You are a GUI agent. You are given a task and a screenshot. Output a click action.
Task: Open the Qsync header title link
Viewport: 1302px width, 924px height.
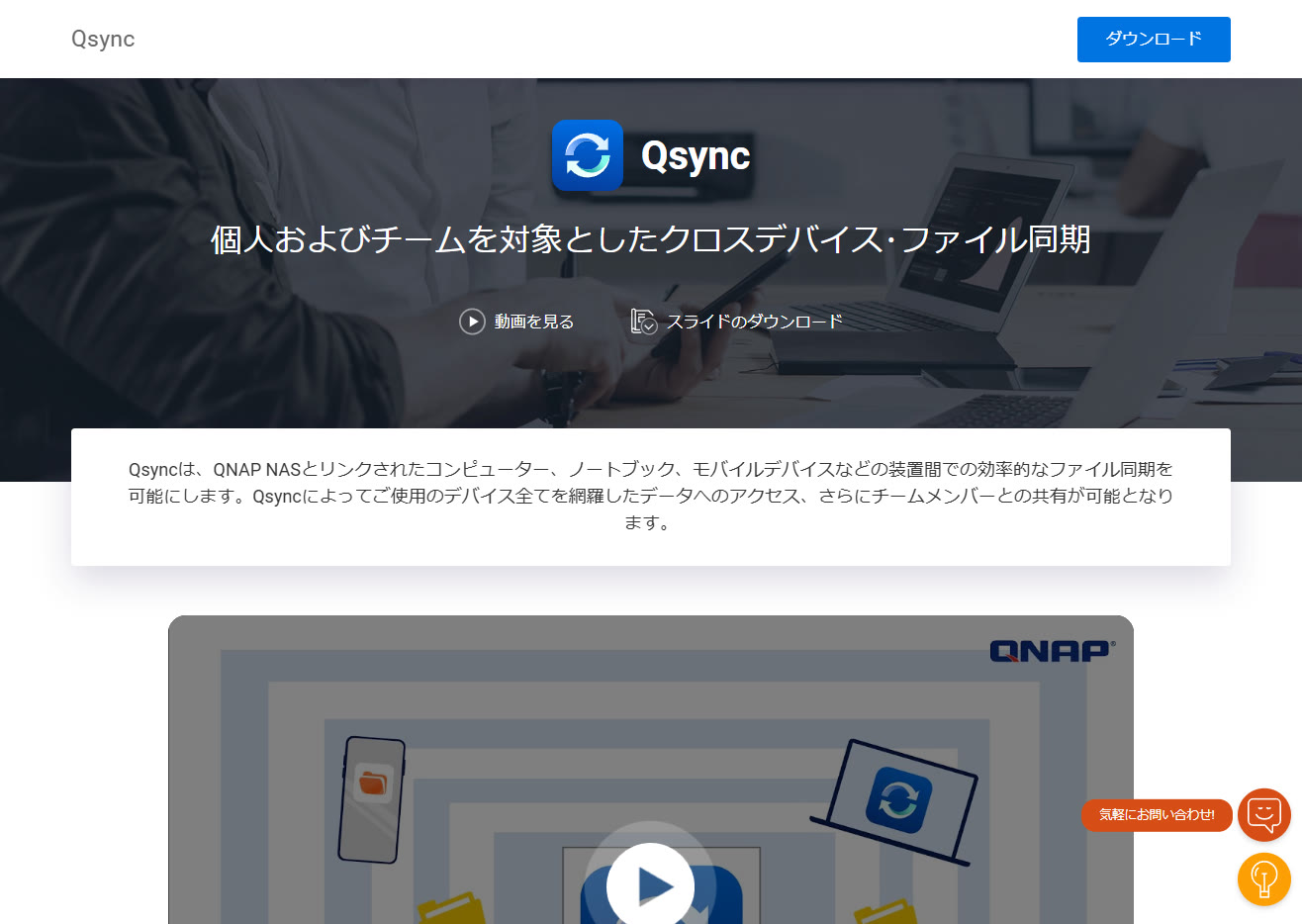click(103, 40)
